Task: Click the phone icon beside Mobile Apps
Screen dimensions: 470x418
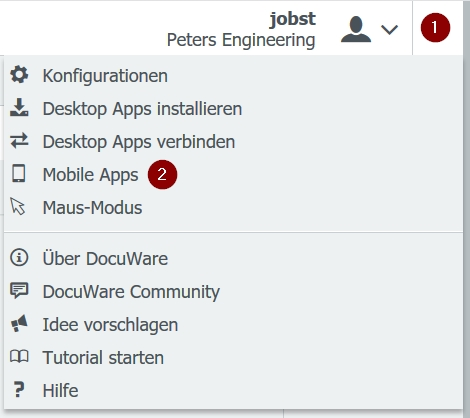Action: coord(19,173)
